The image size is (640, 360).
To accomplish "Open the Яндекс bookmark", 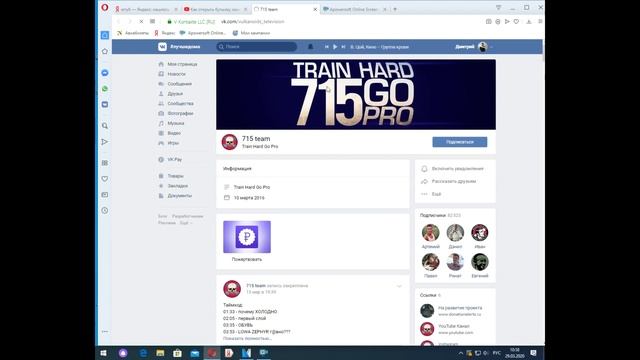I will point(164,33).
